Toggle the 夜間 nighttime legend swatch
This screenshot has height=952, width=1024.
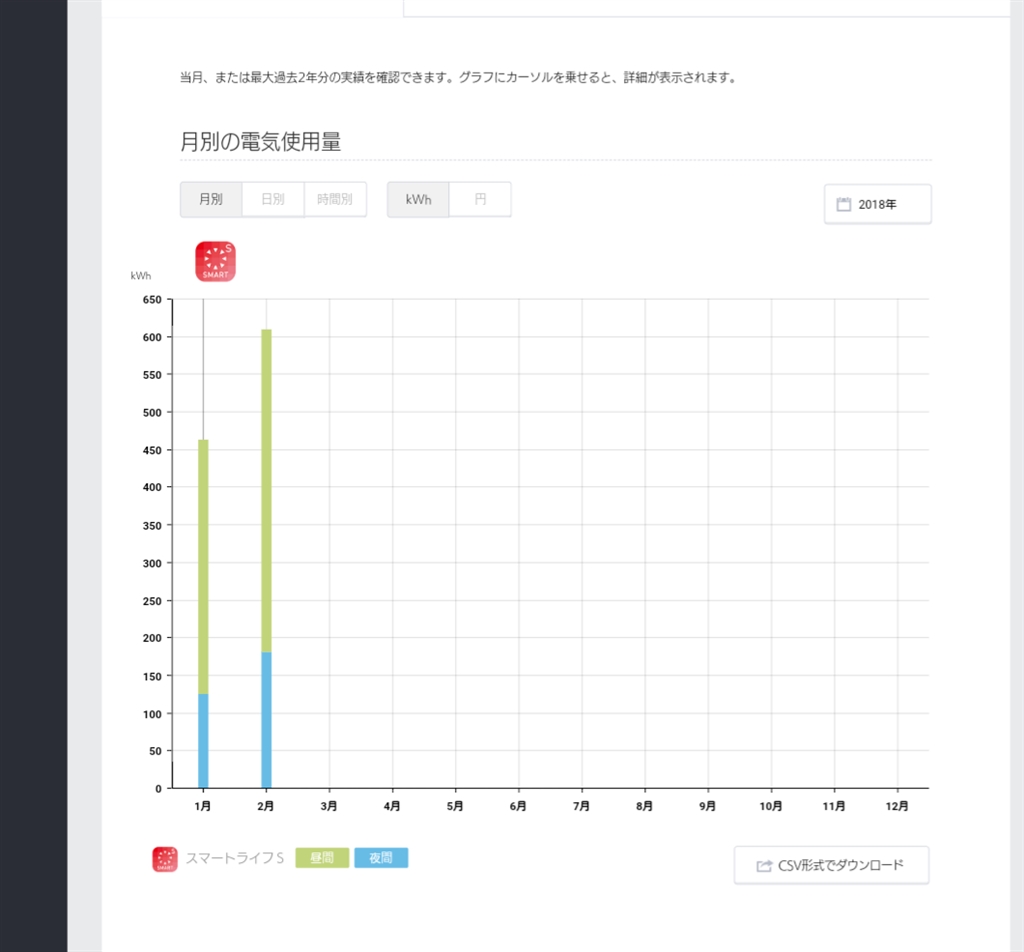point(381,858)
